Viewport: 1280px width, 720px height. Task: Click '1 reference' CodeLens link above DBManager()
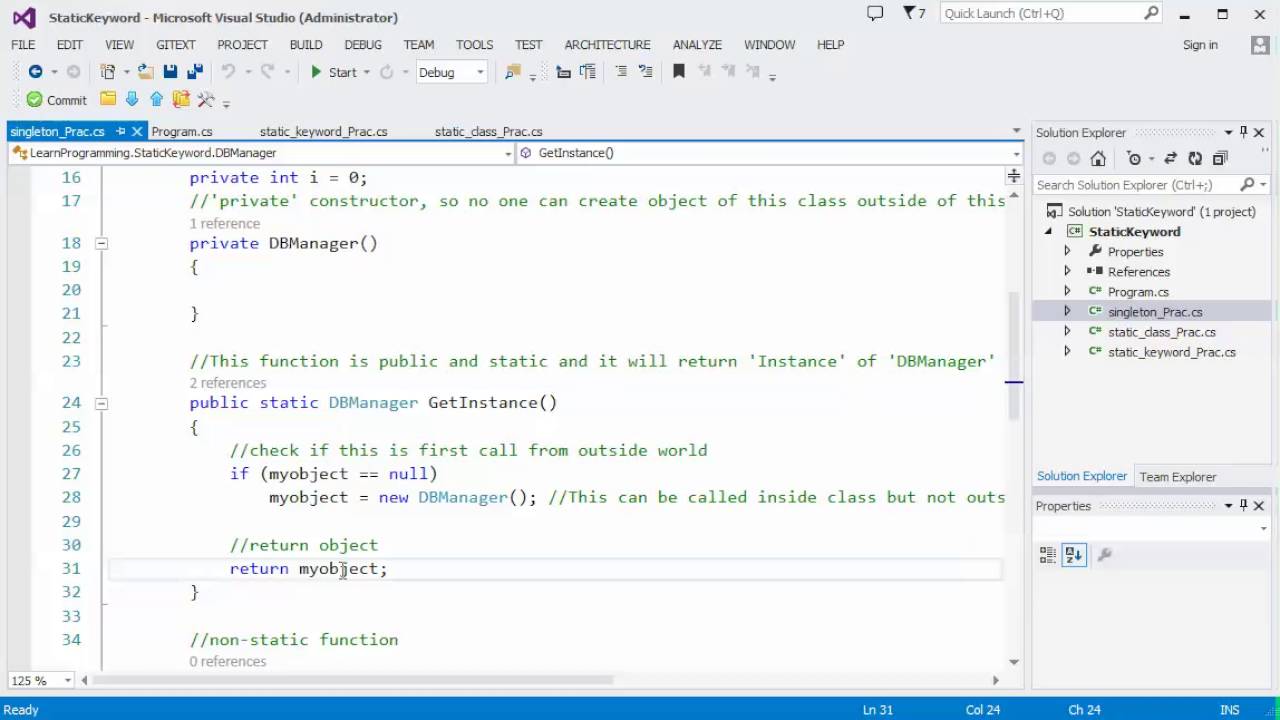click(225, 223)
